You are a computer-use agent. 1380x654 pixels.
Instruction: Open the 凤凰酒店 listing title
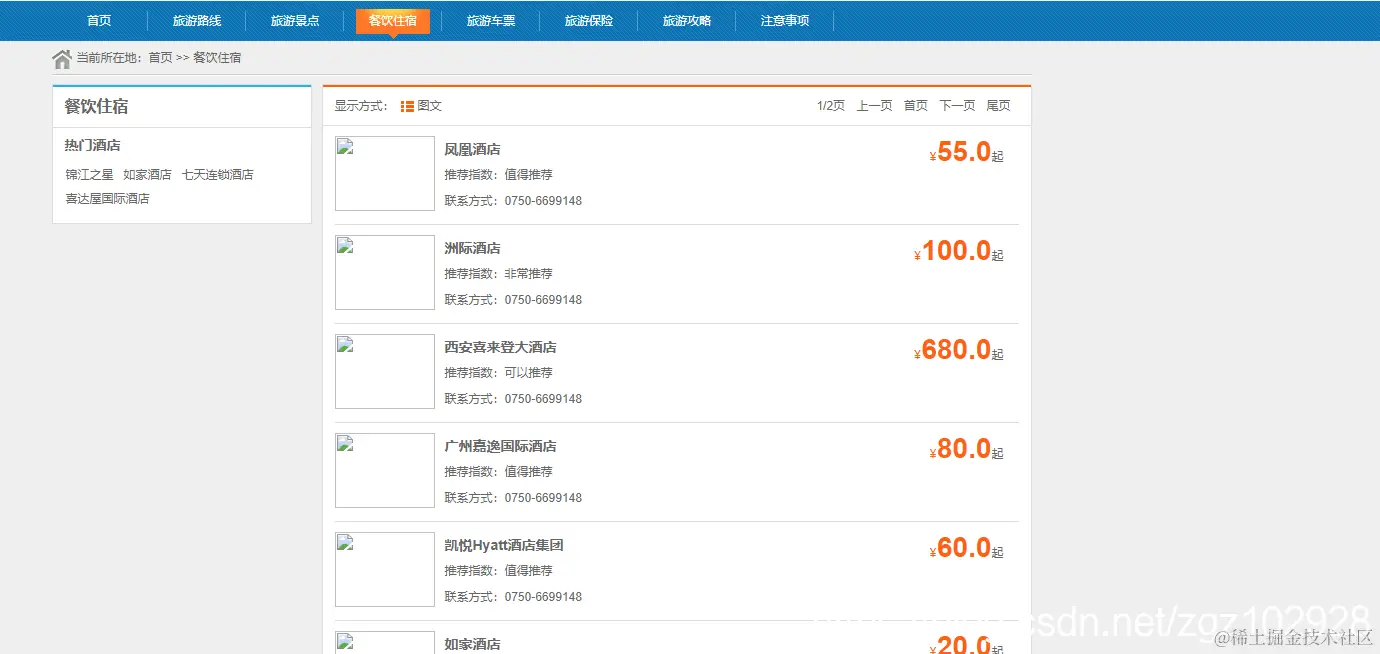(x=473, y=150)
